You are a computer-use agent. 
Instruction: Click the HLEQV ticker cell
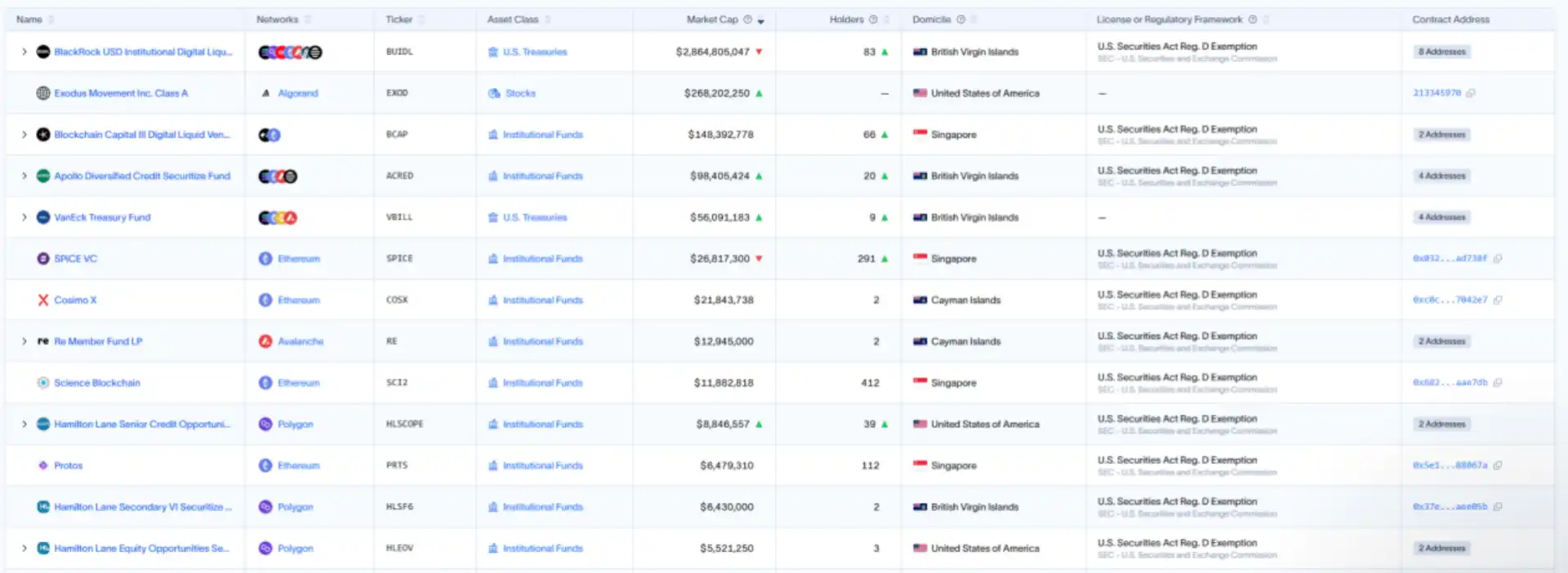tap(399, 549)
